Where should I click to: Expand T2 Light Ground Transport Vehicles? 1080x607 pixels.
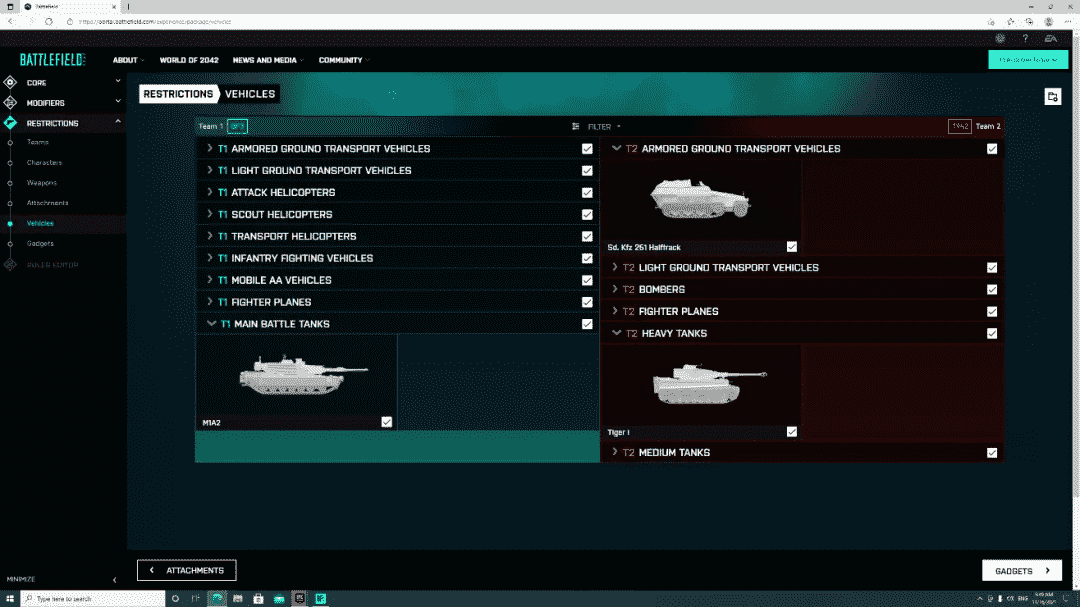point(614,267)
